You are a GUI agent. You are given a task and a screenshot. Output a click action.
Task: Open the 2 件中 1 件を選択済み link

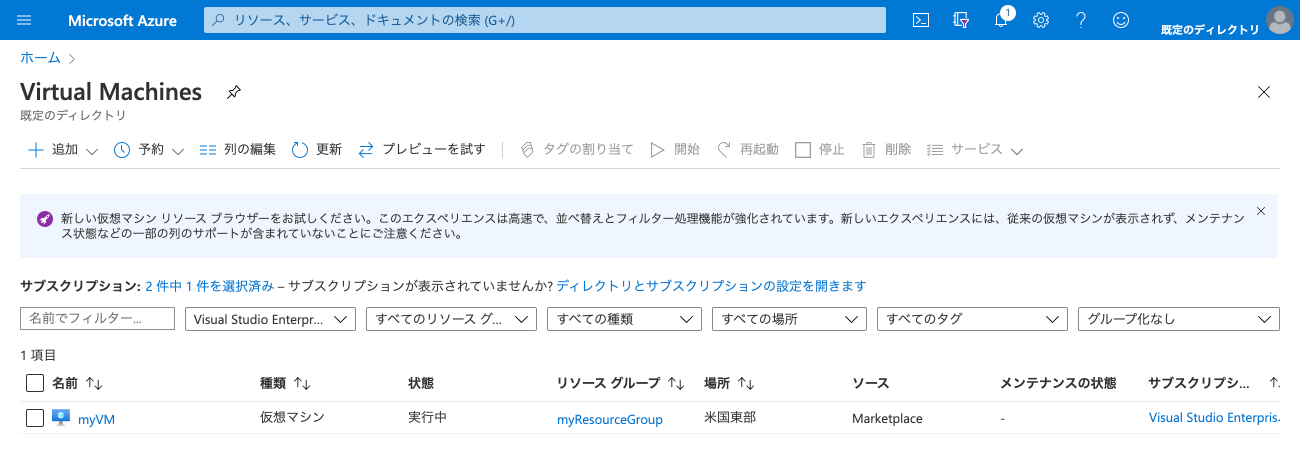[209, 286]
